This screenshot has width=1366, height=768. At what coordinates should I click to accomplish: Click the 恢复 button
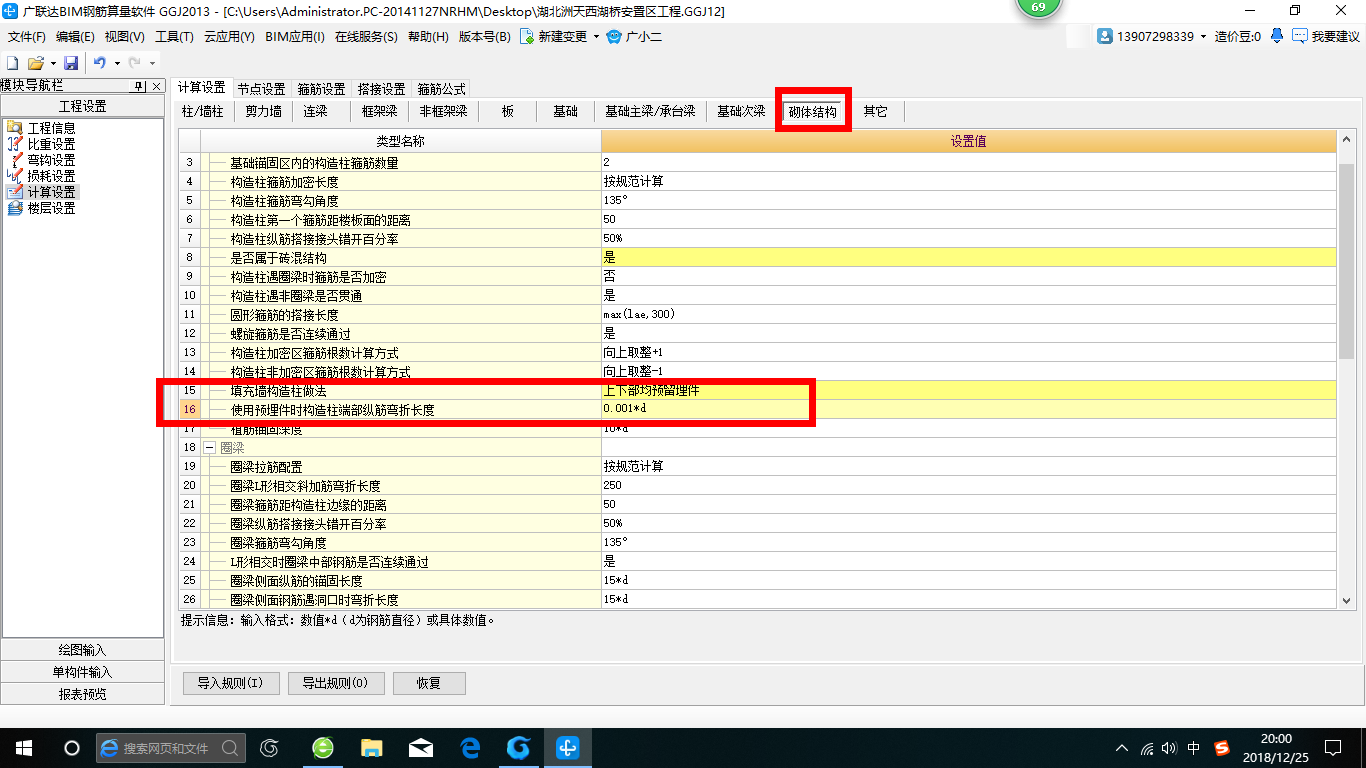click(429, 684)
